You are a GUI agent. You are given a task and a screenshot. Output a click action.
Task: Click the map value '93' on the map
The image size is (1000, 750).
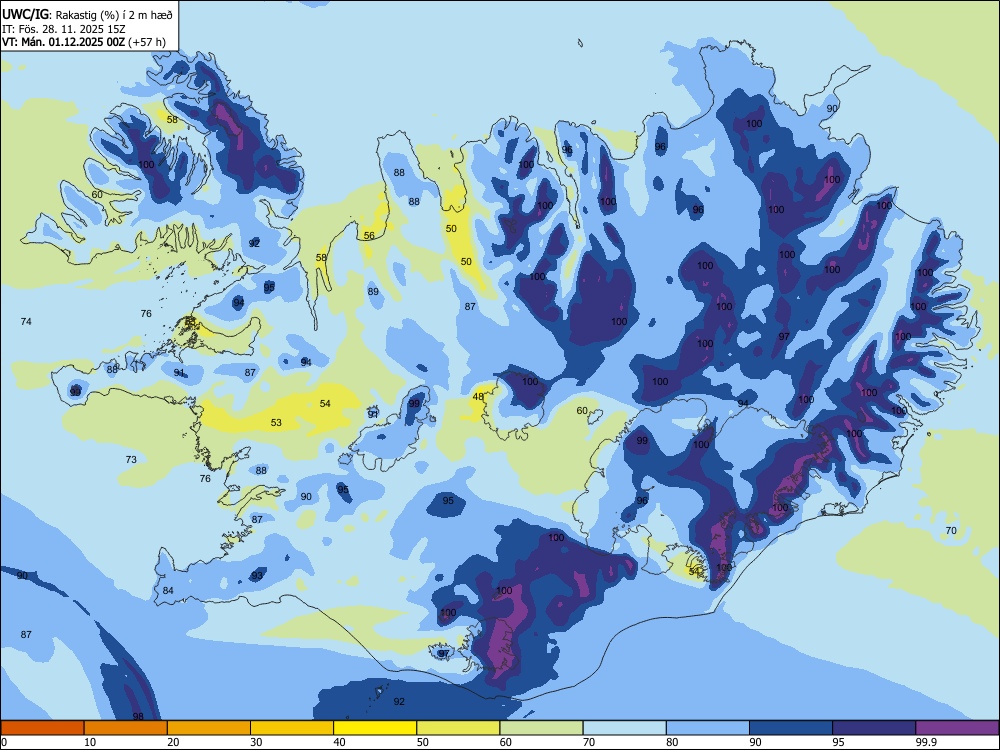(x=257, y=575)
